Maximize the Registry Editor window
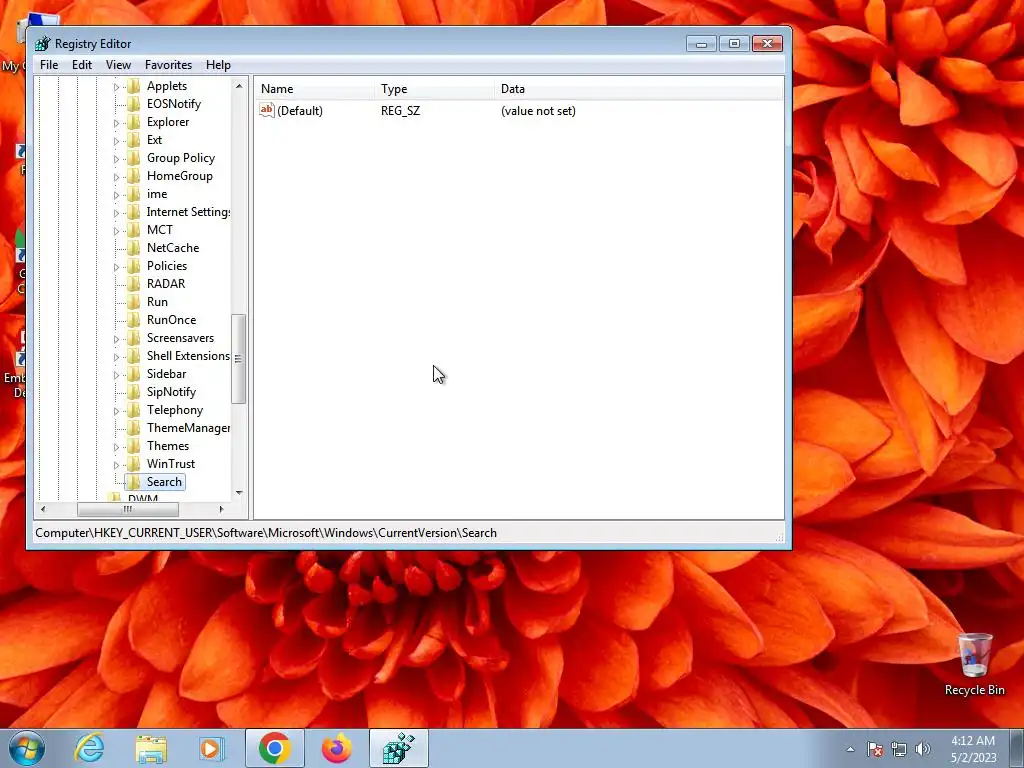 pos(734,44)
